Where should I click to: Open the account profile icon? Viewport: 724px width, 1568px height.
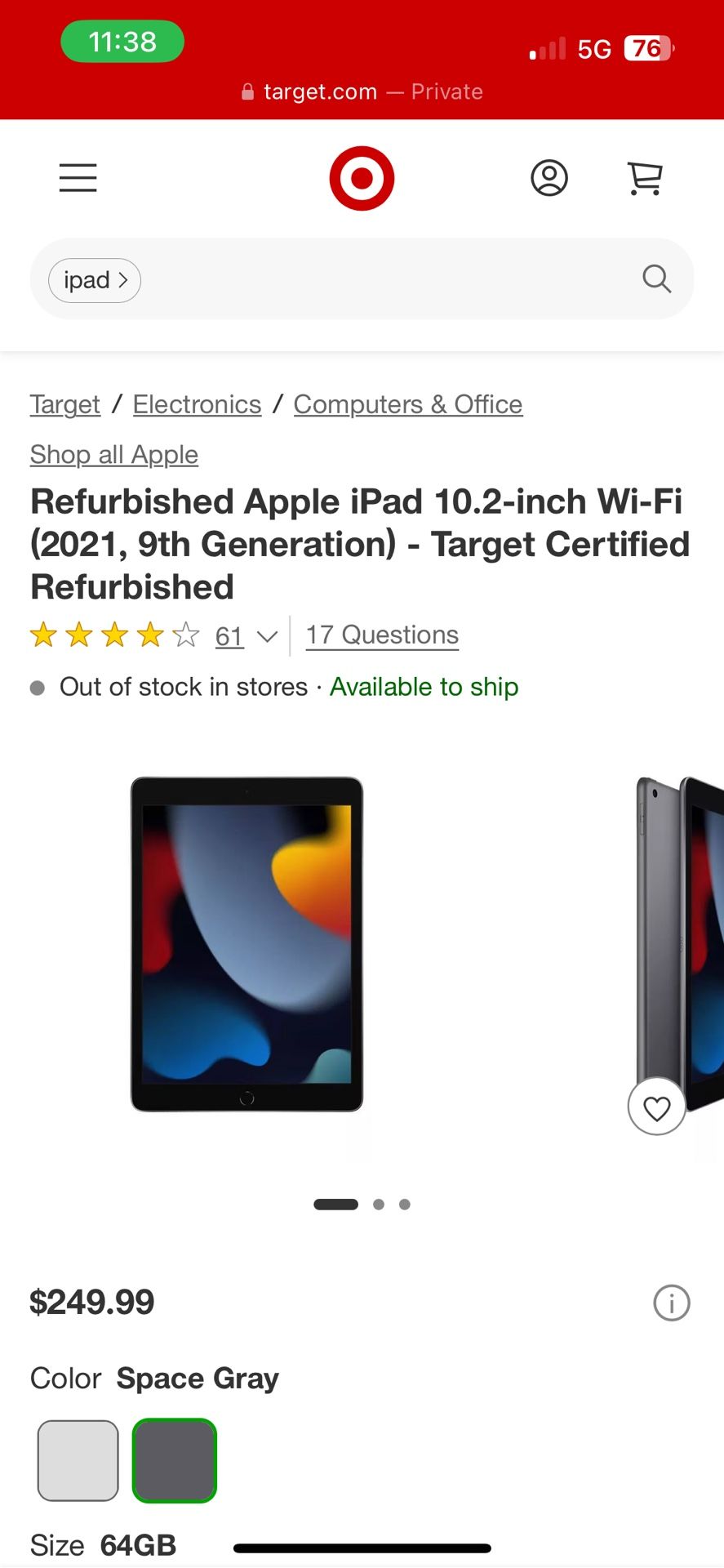click(549, 177)
